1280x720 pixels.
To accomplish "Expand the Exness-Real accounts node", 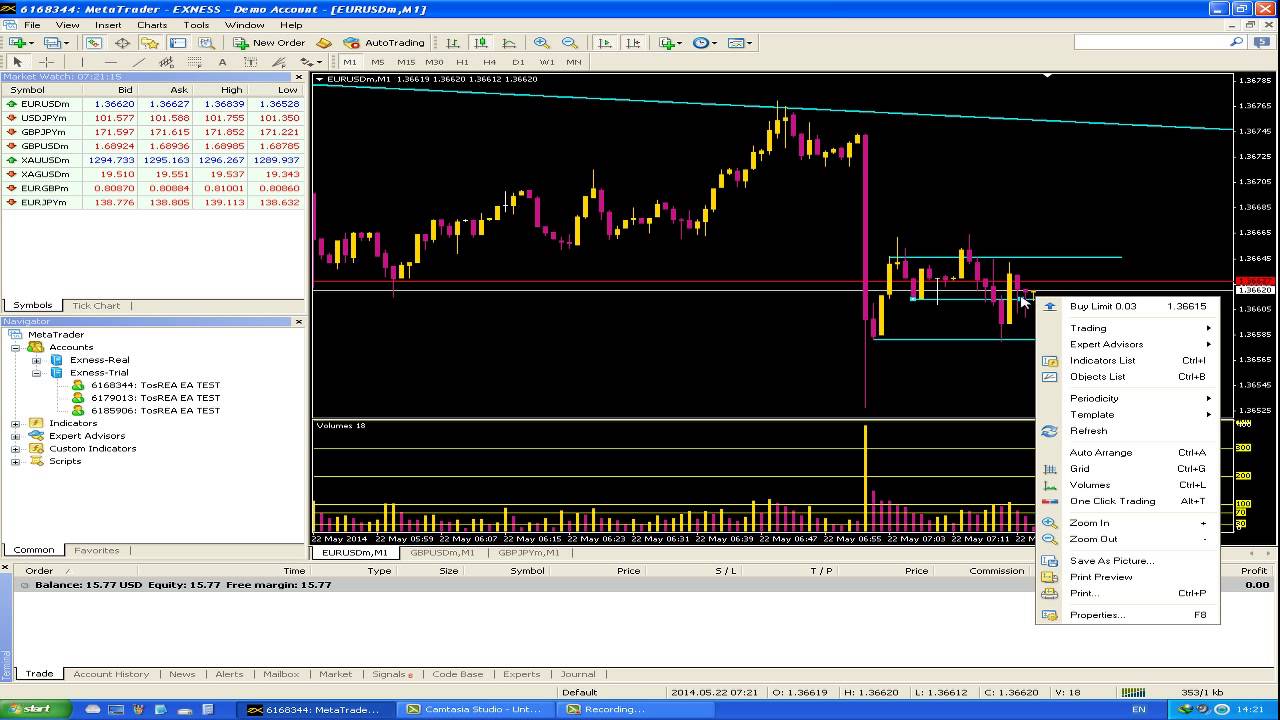I will coord(36,360).
